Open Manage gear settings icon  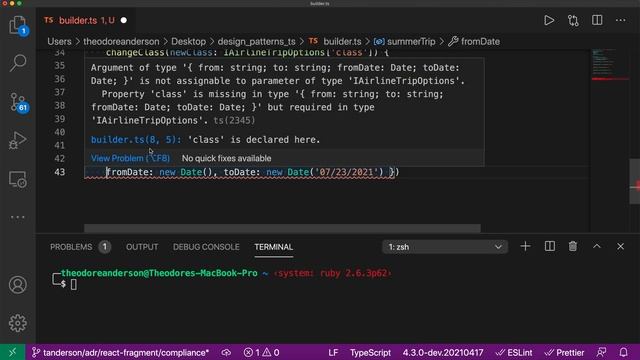point(18,323)
